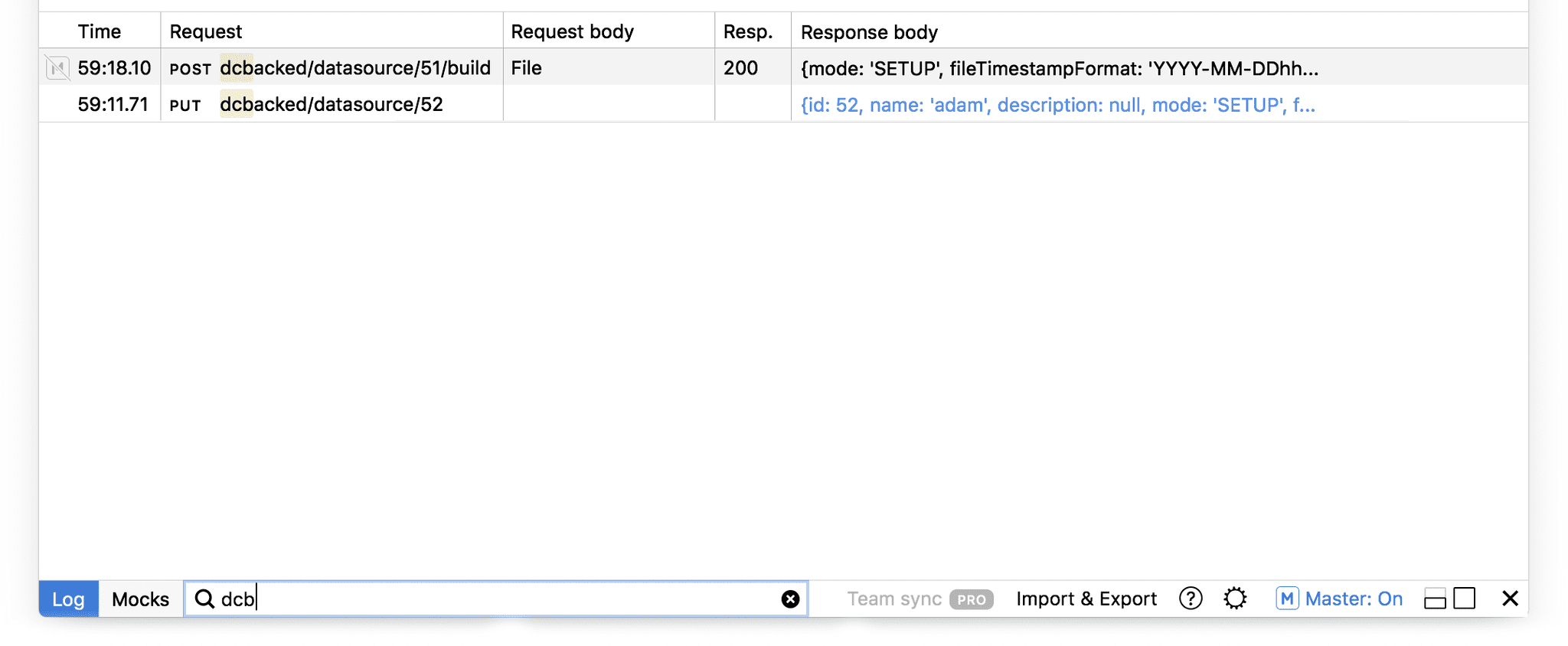Switch to the Mocks tab
The width and height of the screenshot is (1568, 646).
139,599
